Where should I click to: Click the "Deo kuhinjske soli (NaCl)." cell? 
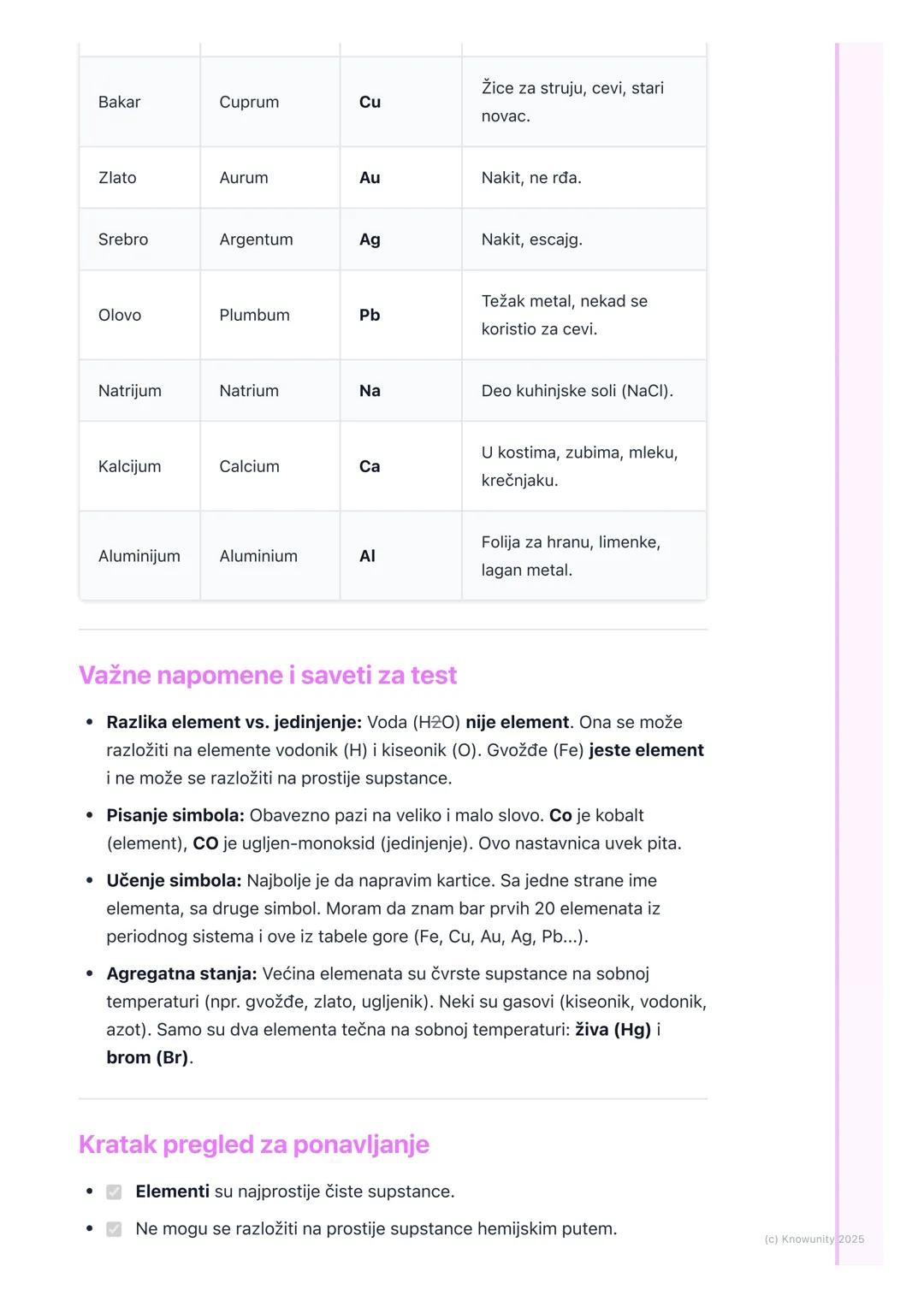(577, 391)
